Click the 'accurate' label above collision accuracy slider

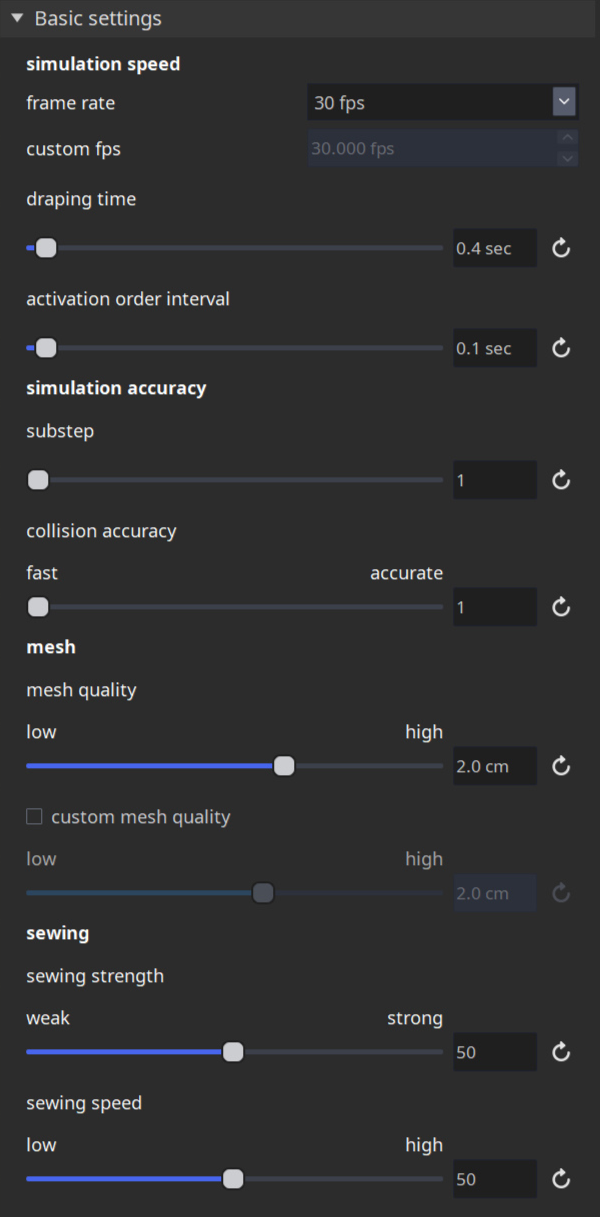tap(407, 573)
